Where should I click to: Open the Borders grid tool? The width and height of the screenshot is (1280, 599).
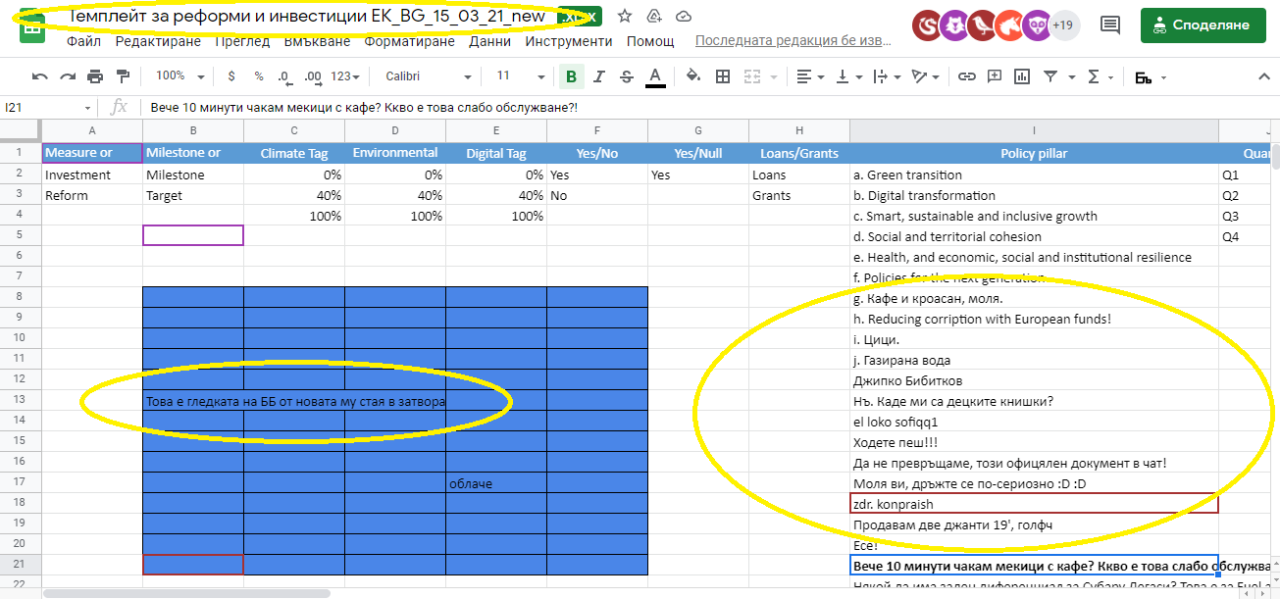tap(722, 76)
